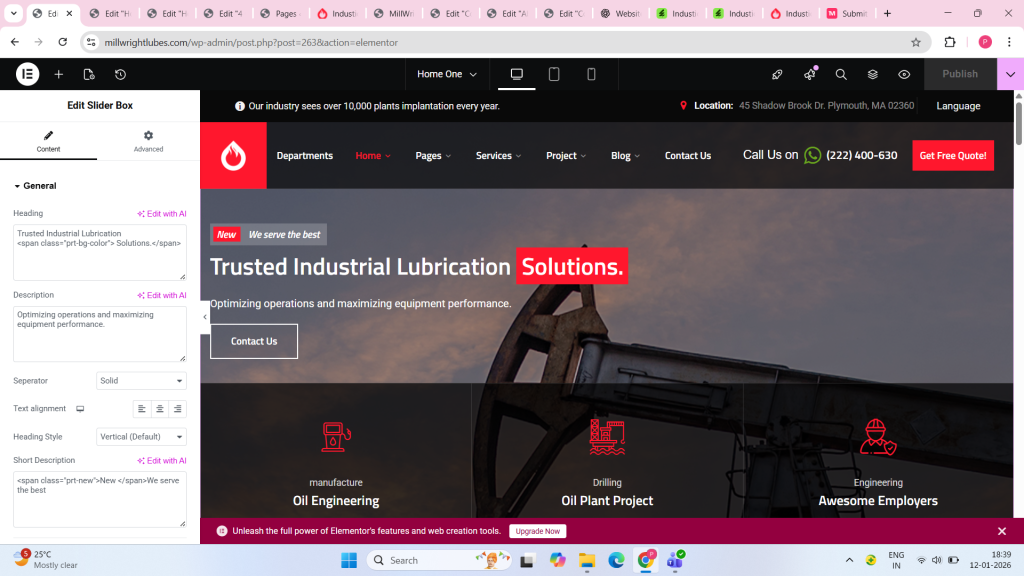Open the History panel icon
This screenshot has width=1024, height=576.
(120, 74)
